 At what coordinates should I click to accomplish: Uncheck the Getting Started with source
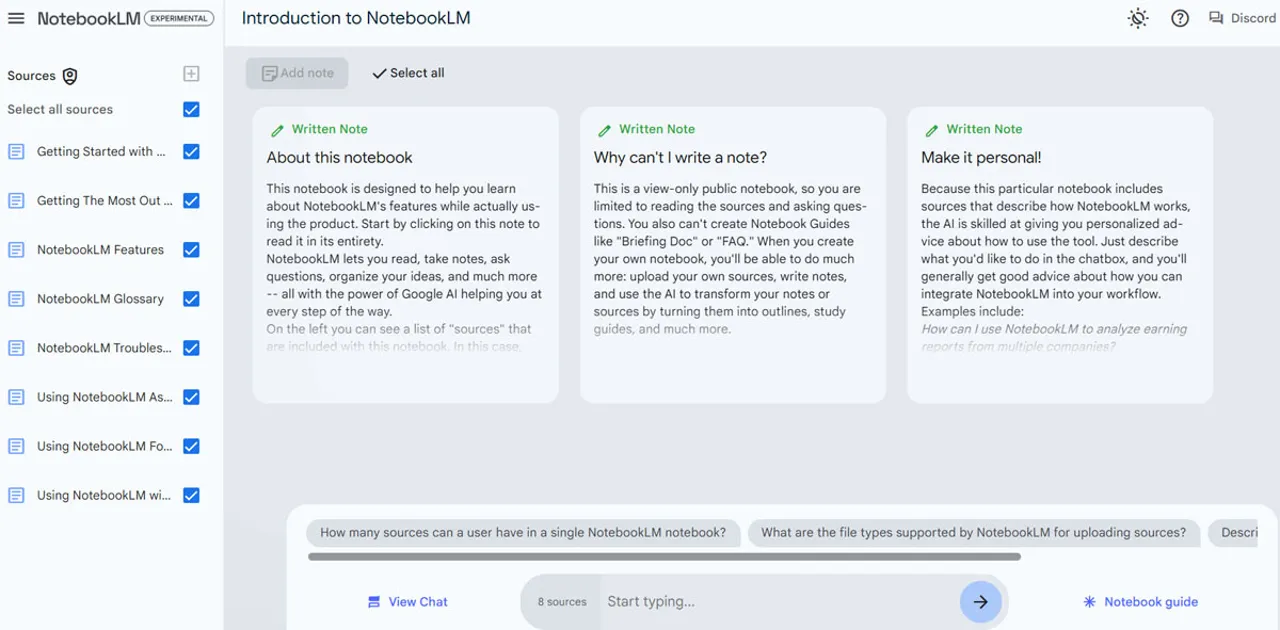[191, 151]
